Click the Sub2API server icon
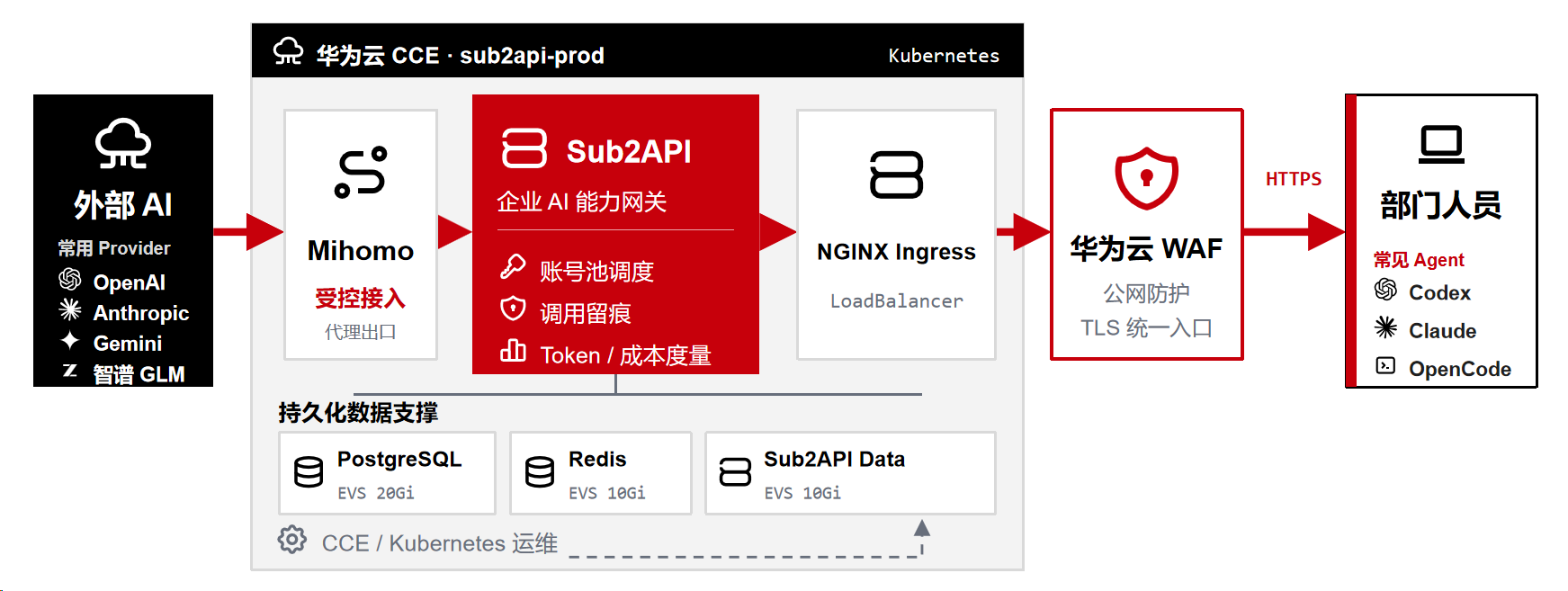 (x=524, y=148)
